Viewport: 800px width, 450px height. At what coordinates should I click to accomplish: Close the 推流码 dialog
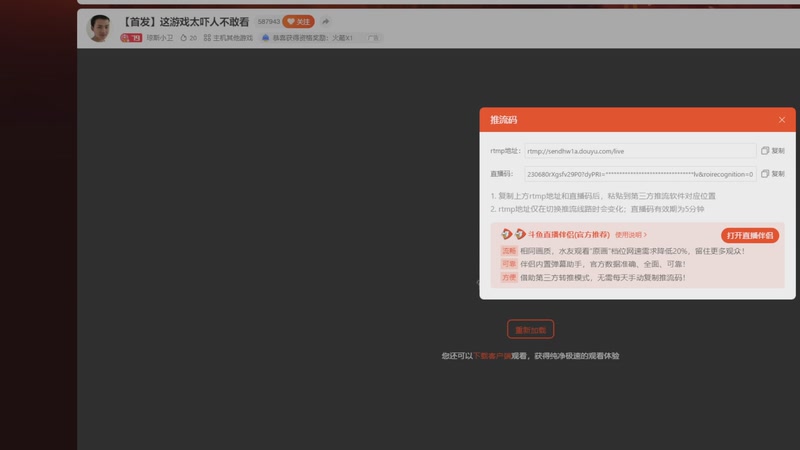[x=782, y=120]
